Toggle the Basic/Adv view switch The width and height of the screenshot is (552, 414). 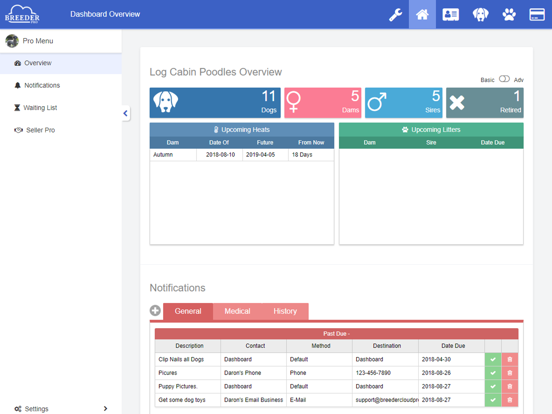pyautogui.click(x=504, y=79)
